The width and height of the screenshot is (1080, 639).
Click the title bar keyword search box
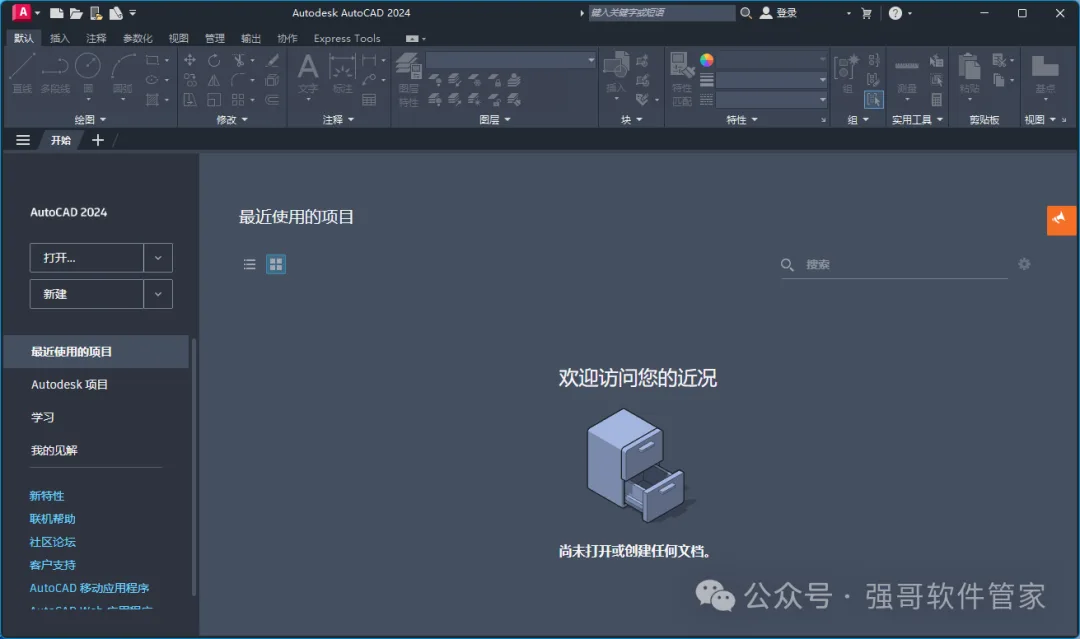coord(661,12)
